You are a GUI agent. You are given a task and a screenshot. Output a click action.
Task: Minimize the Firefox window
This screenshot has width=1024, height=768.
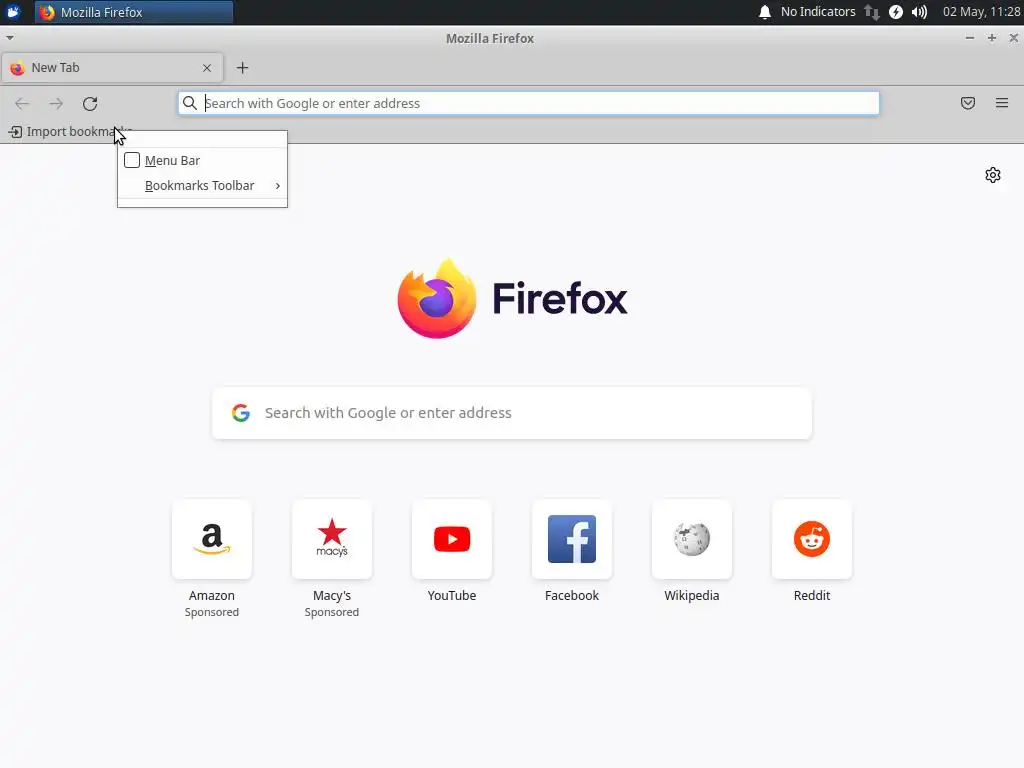[970, 38]
